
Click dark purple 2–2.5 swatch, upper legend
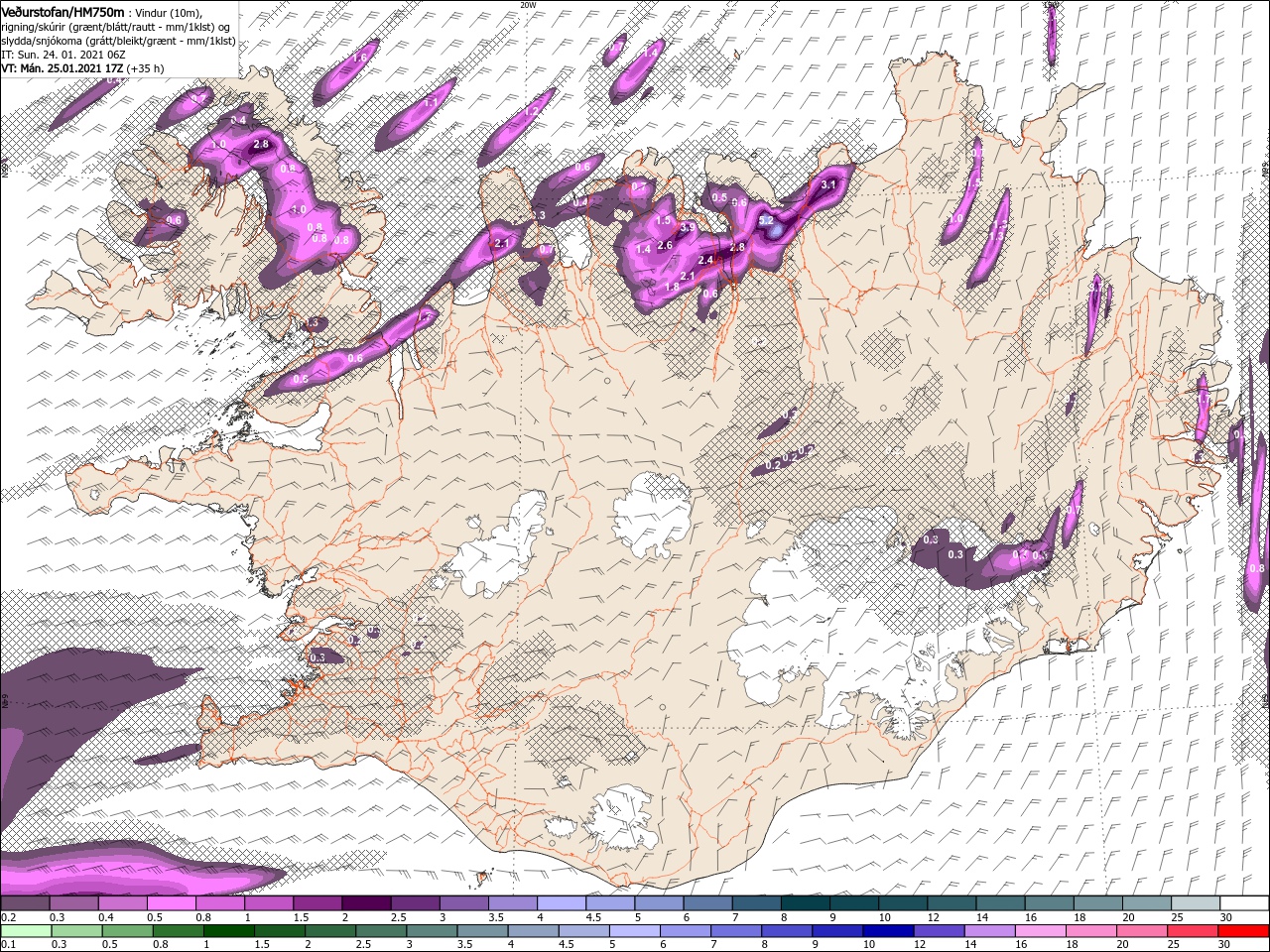(x=365, y=903)
